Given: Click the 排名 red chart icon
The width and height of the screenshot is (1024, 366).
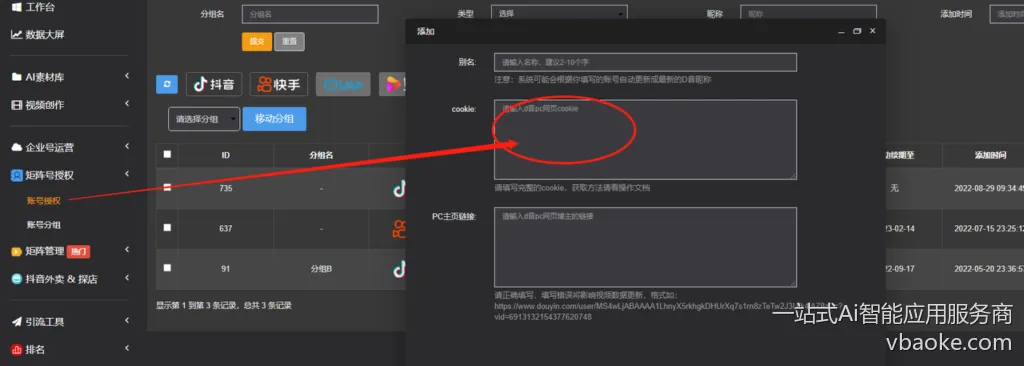Looking at the screenshot, I should coord(17,350).
